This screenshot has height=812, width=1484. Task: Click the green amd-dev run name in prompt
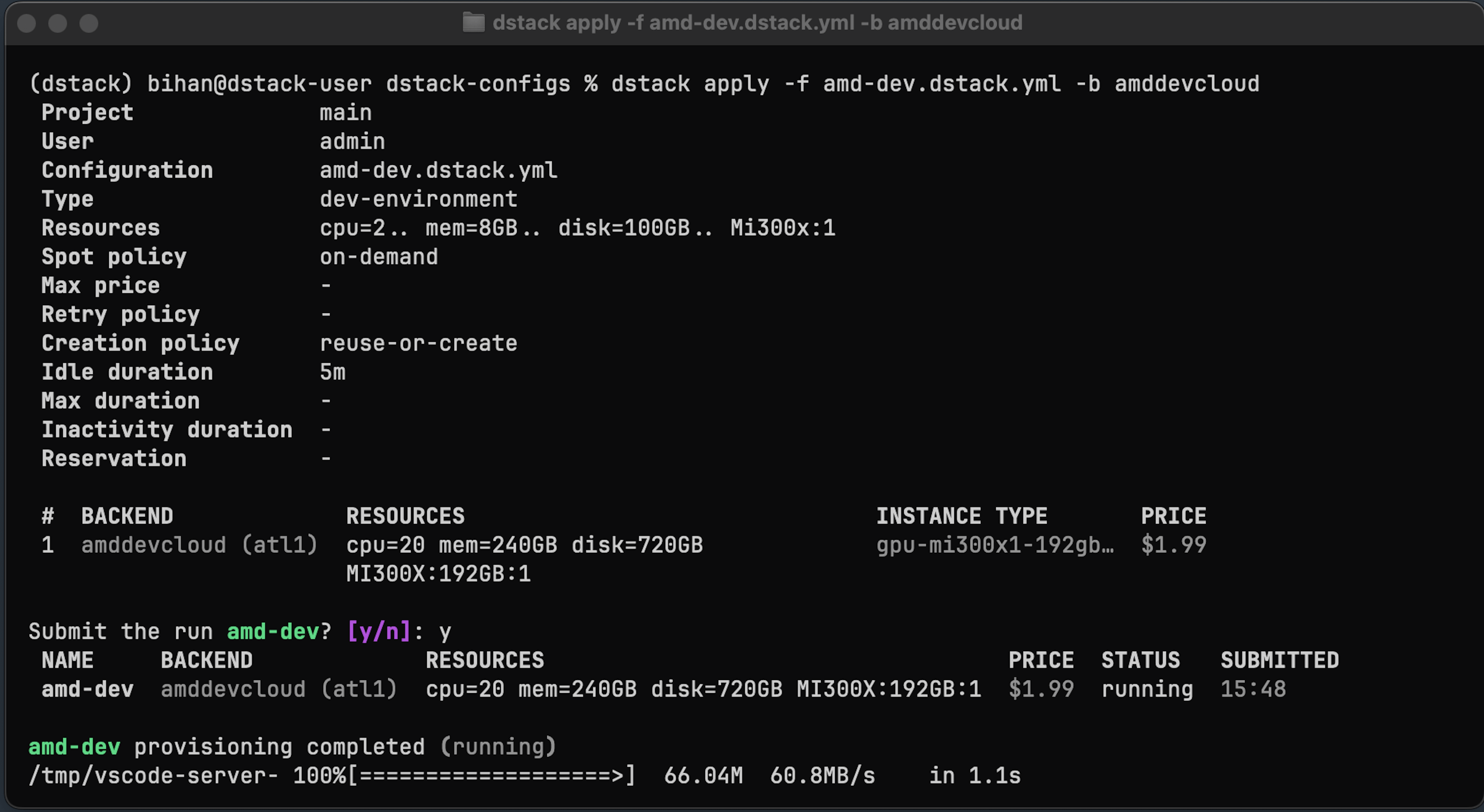(272, 632)
